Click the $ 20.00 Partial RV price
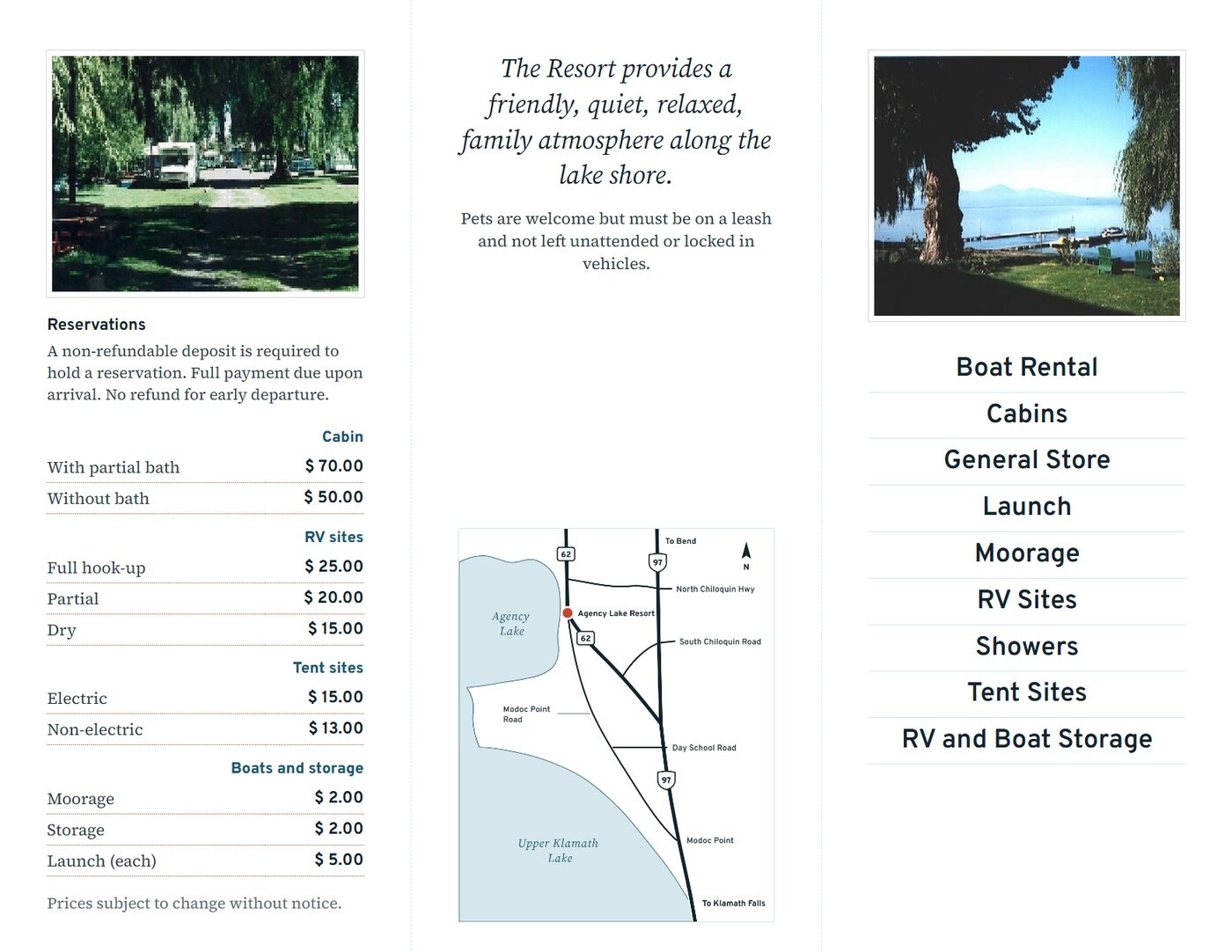Image resolution: width=1232 pixels, height=952 pixels. [334, 597]
